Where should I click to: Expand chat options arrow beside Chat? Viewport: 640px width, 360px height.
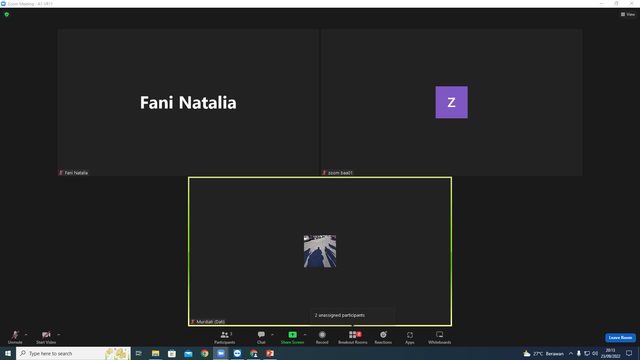[x=272, y=335]
